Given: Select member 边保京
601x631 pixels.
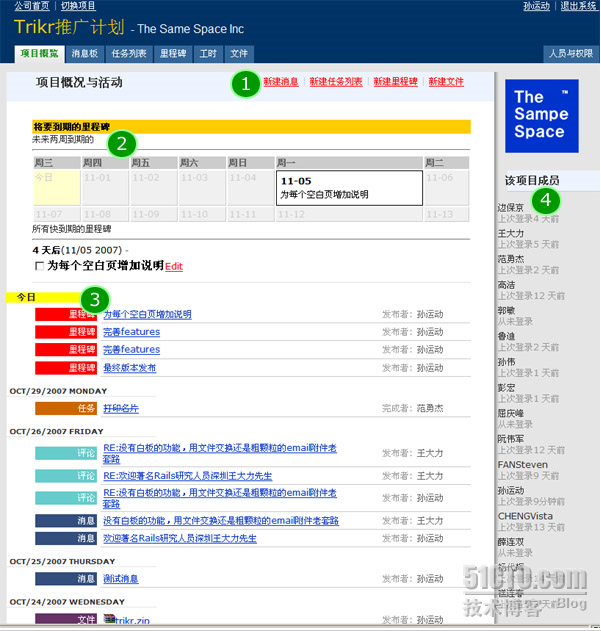Looking at the screenshot, I should pos(510,208).
